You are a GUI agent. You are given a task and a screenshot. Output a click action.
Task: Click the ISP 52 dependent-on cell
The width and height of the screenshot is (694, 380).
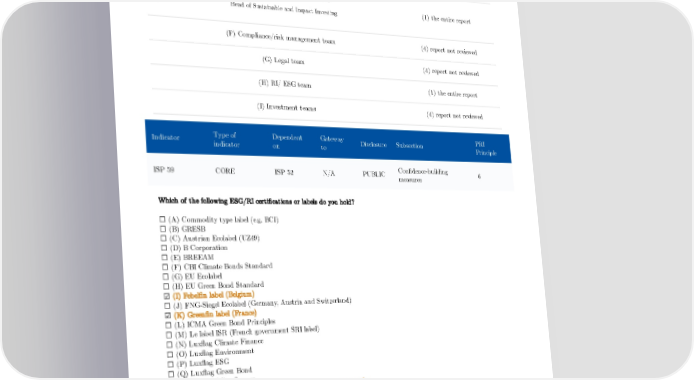click(284, 172)
